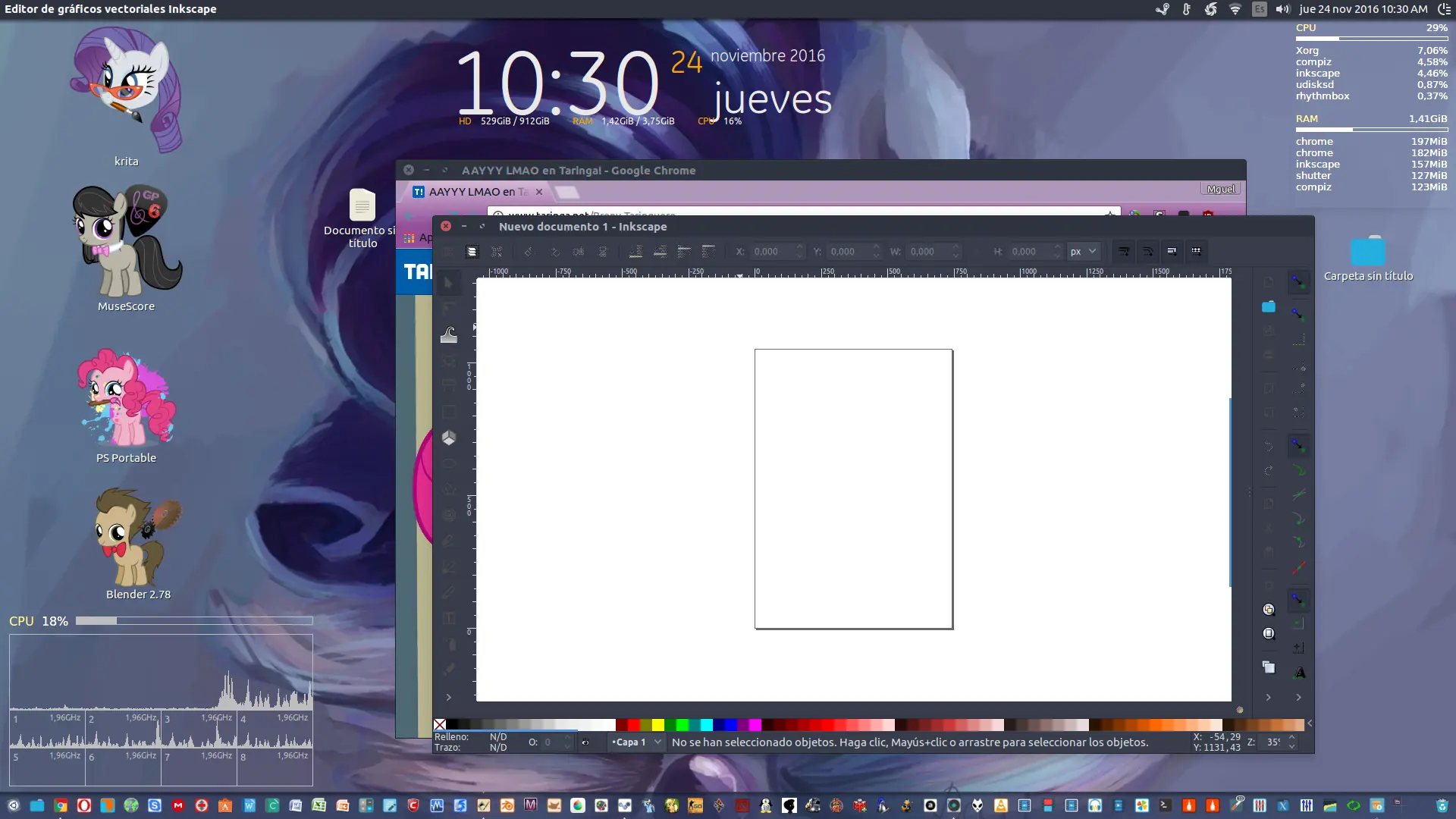Screen dimensions: 1456x819
Task: Open the px units dropdown
Action: pyautogui.click(x=1084, y=251)
